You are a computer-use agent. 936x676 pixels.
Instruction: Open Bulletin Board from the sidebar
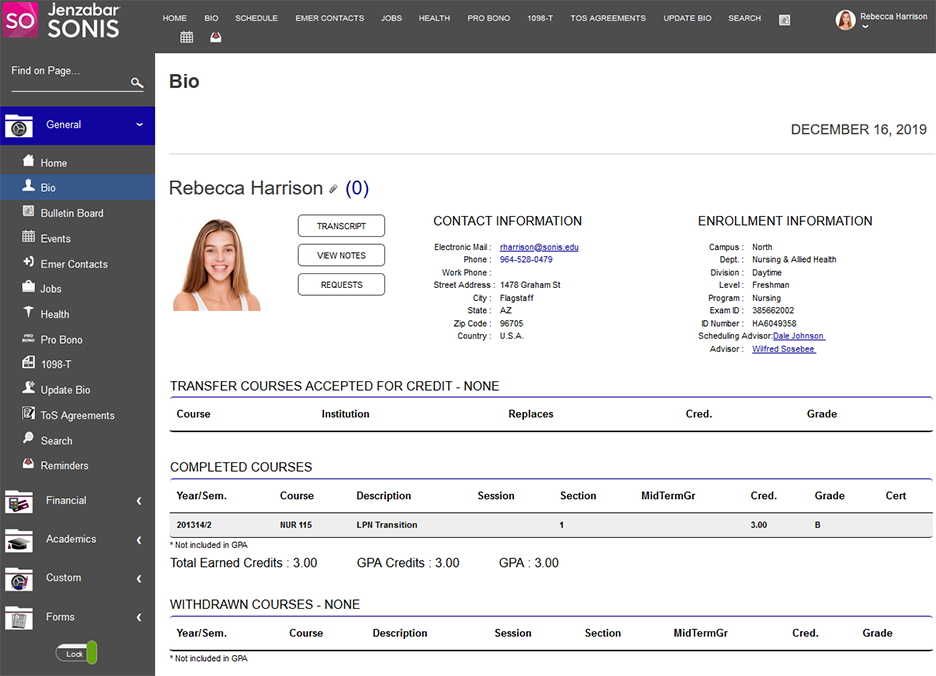[x=71, y=213]
